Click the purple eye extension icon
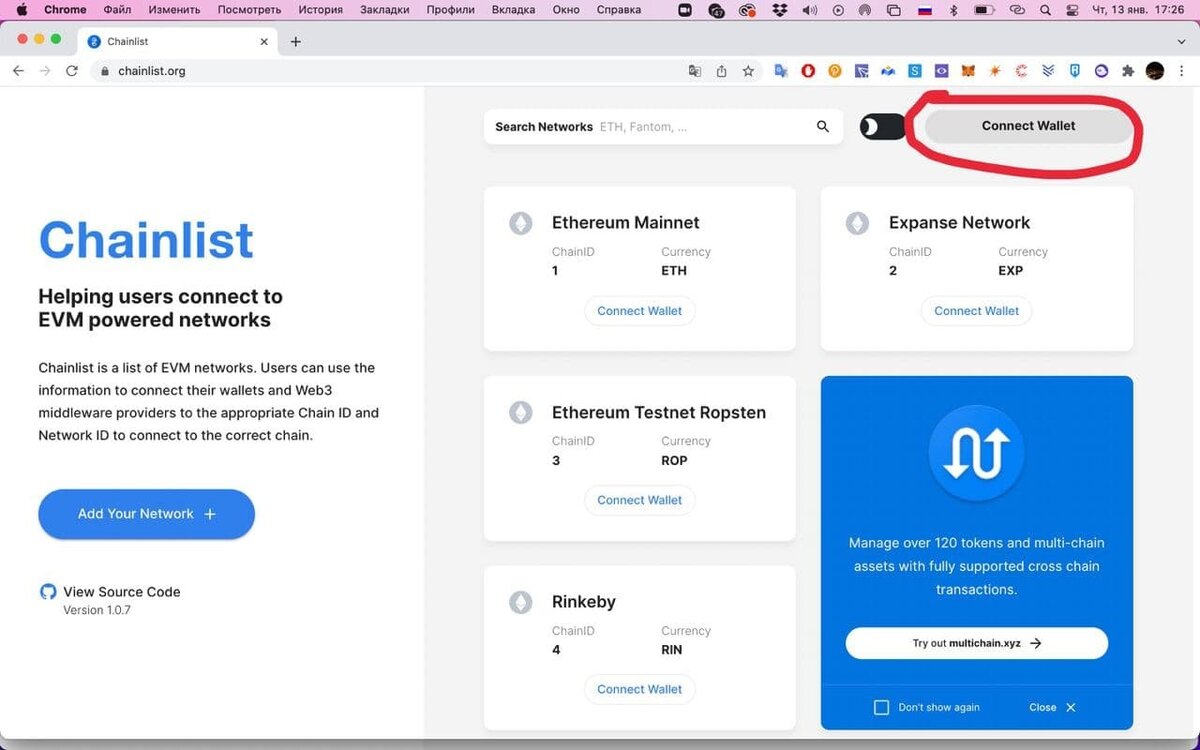Screen dimensions: 1200x750 941,71
